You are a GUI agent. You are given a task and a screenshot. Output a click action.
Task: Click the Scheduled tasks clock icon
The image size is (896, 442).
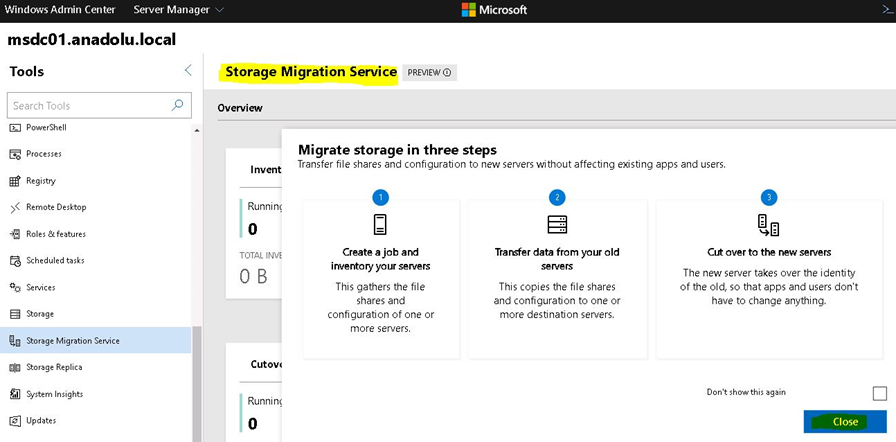click(x=15, y=260)
